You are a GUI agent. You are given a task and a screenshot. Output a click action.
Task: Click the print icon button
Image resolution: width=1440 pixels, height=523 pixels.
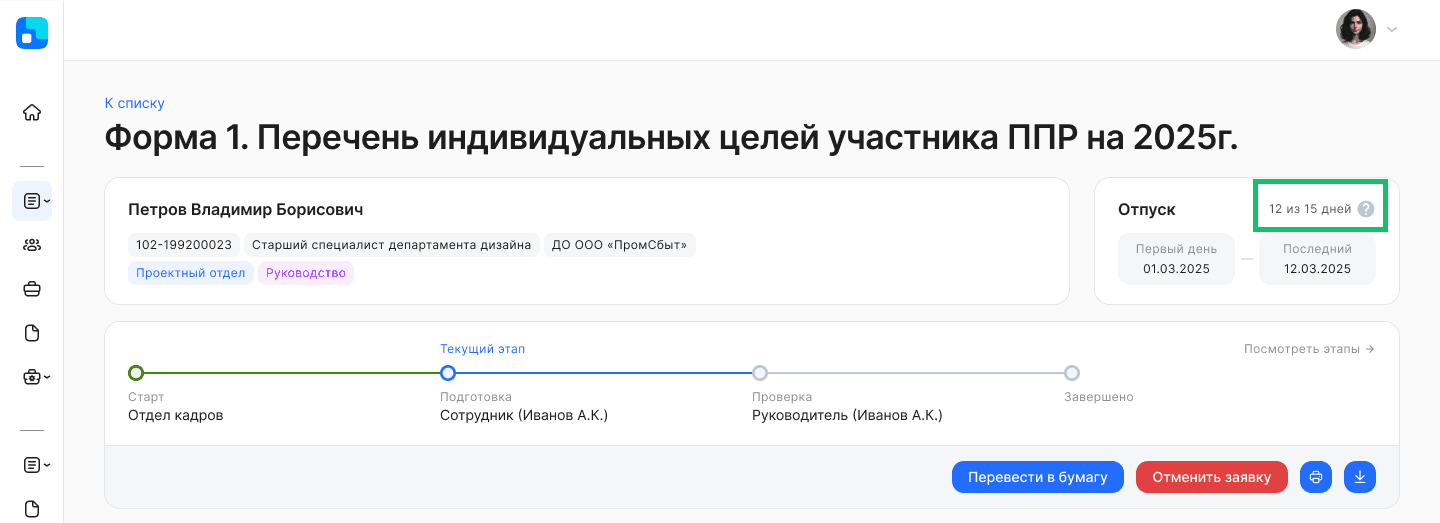pyautogui.click(x=1316, y=477)
